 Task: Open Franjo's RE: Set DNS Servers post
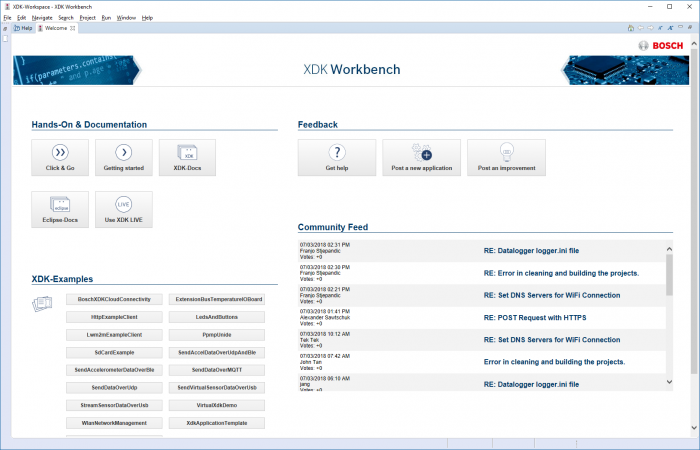tap(552, 296)
